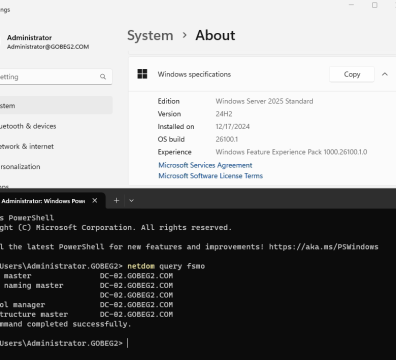Screen dimensions: 396x360
Task: Collapse the Windows specifications section
Action: pyautogui.click(x=385, y=74)
